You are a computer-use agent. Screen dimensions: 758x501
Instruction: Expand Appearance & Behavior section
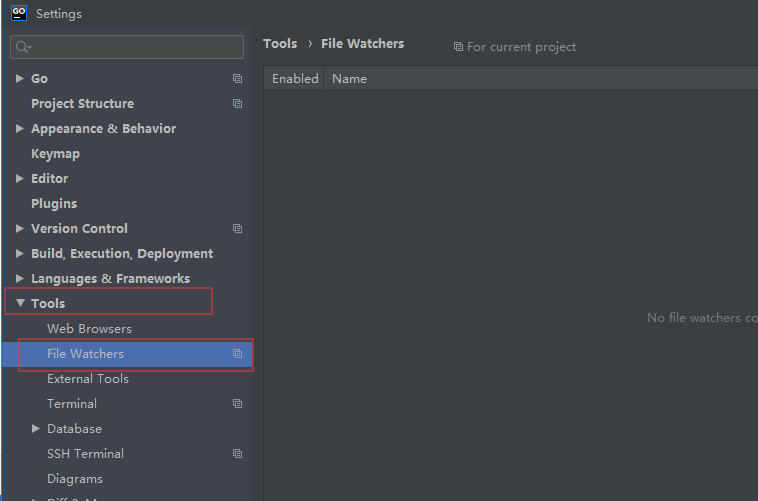tap(20, 129)
